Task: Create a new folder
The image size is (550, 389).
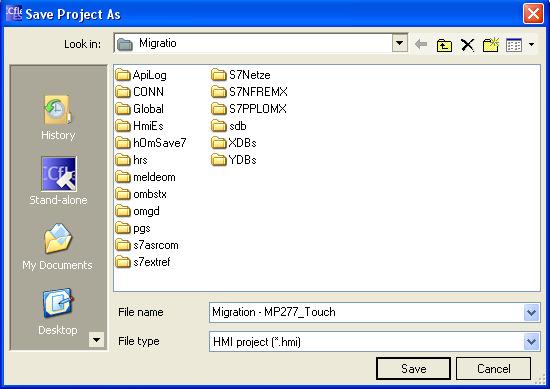Action: click(x=491, y=45)
